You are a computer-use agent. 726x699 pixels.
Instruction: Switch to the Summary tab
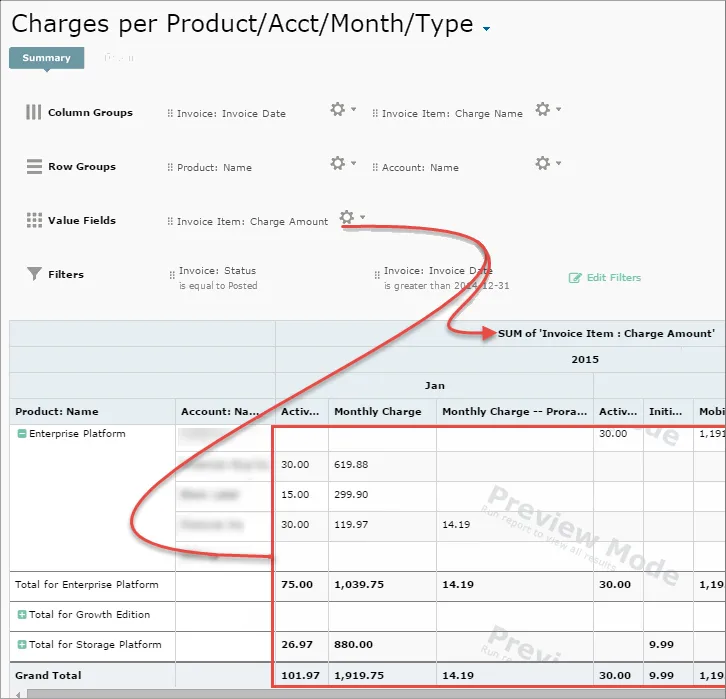(x=47, y=58)
